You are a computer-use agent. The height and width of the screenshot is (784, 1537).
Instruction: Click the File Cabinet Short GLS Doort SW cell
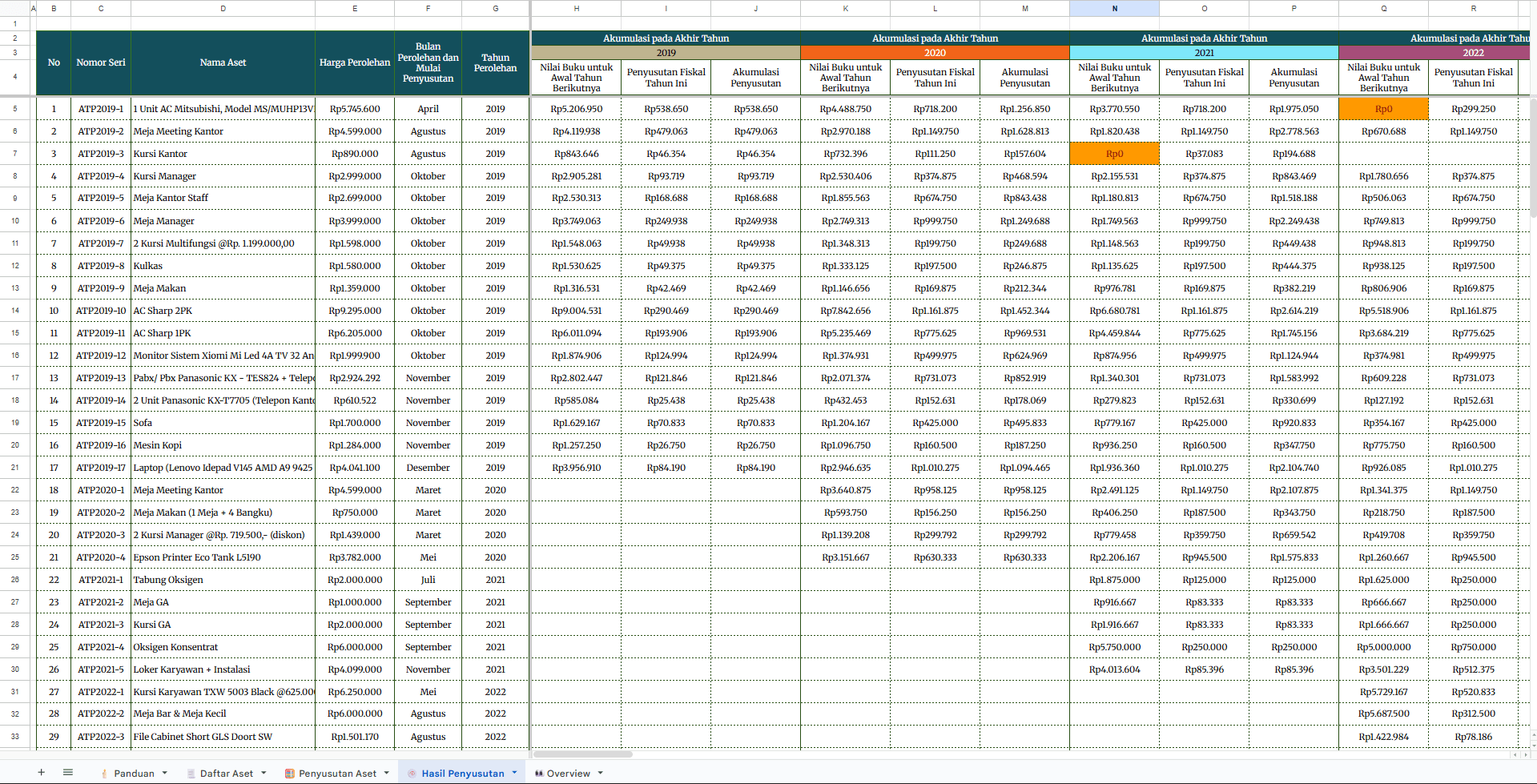point(223,736)
